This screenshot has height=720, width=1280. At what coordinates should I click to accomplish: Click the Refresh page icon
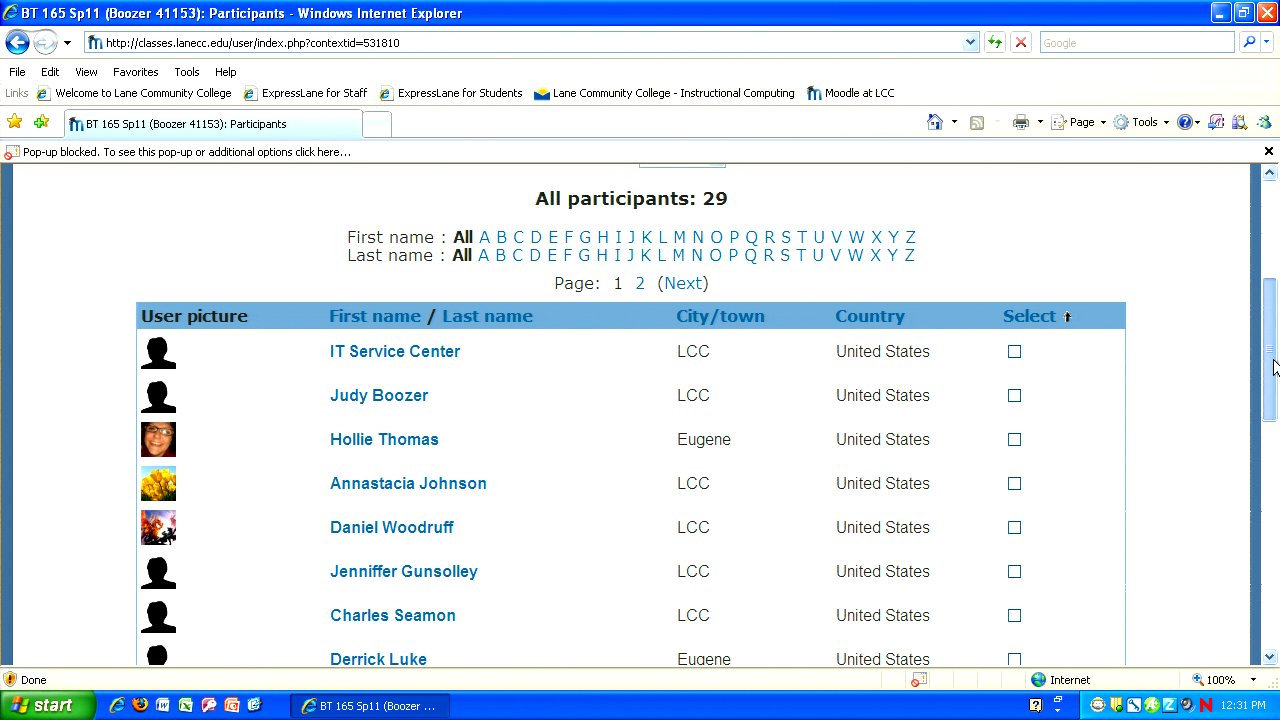[x=994, y=43]
